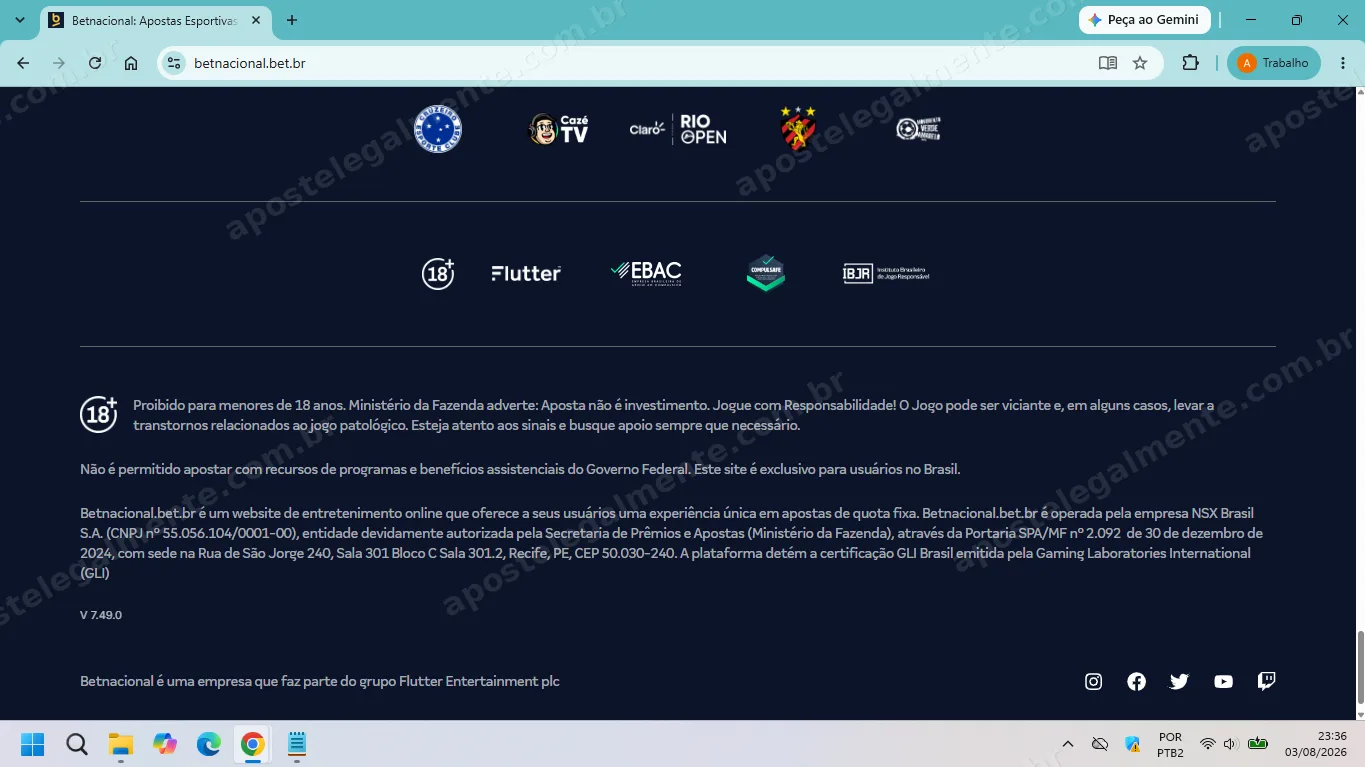The height and width of the screenshot is (767, 1365).
Task: Open File Explorer from taskbar
Action: click(121, 744)
